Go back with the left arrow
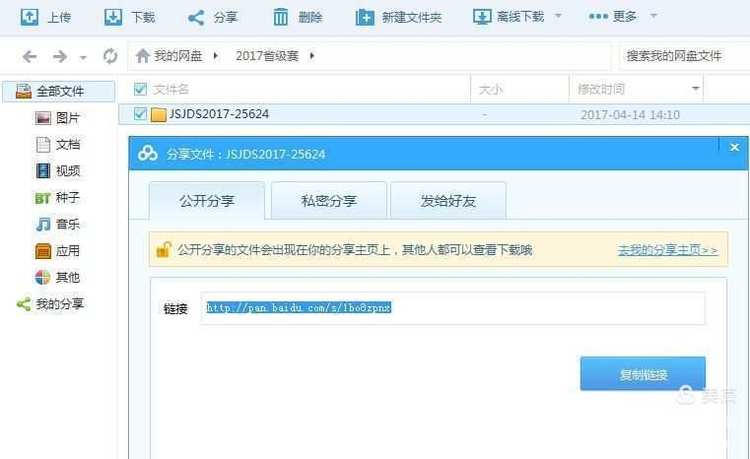750x459 pixels. pos(30,56)
